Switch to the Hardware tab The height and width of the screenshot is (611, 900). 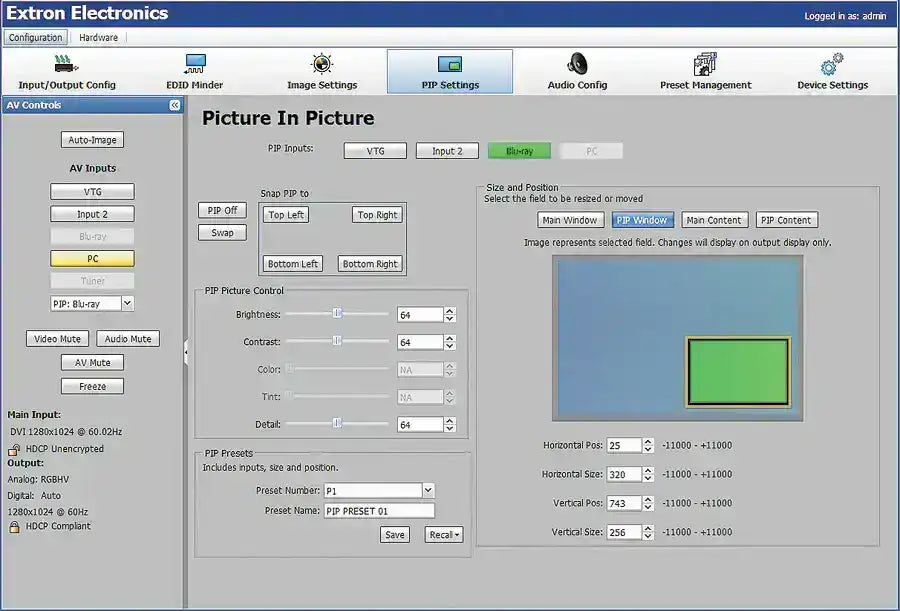coord(99,38)
